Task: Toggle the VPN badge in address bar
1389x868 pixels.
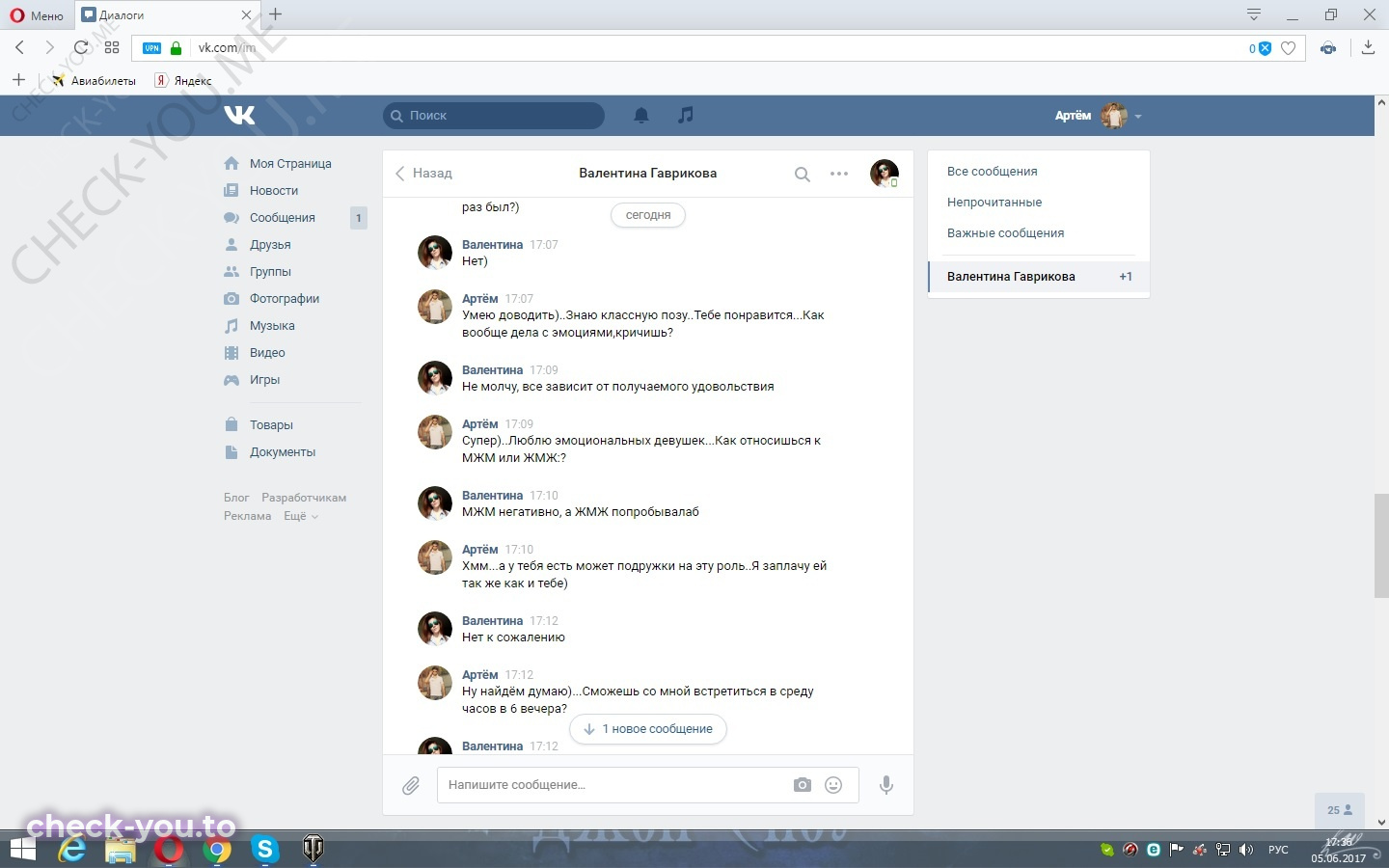Action: [152, 48]
